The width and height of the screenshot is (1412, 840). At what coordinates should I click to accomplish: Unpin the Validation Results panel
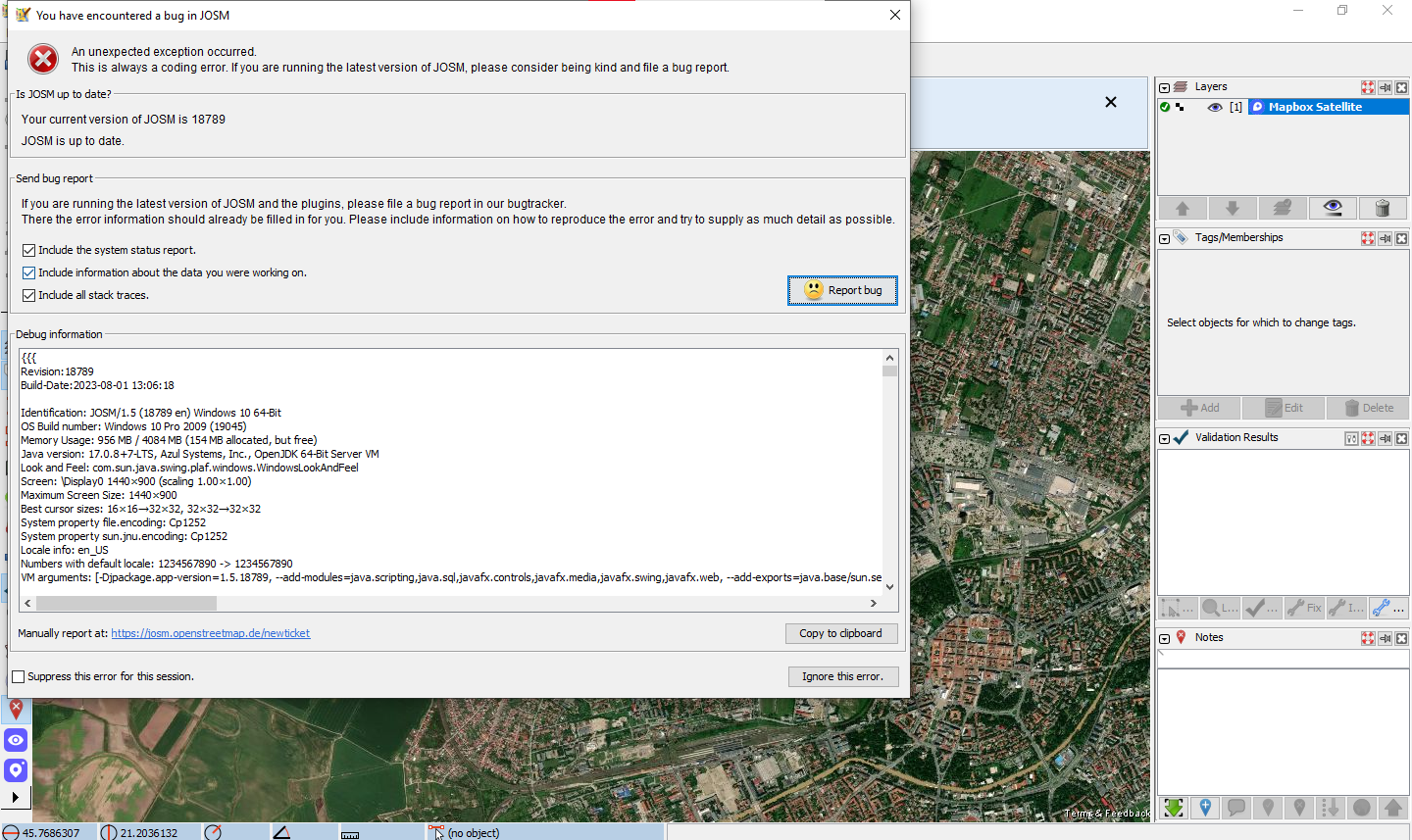1385,439
